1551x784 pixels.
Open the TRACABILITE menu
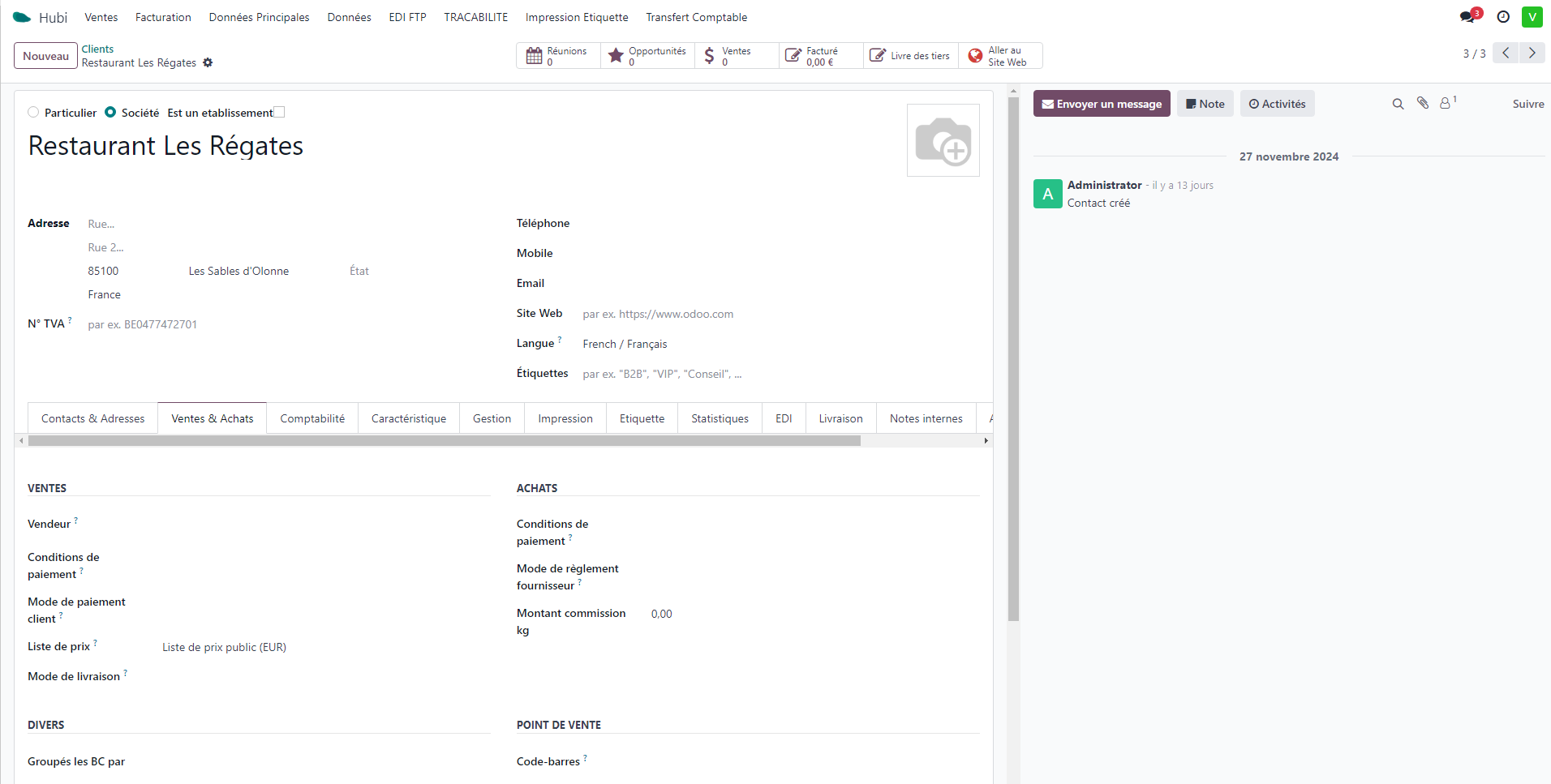[x=475, y=16]
